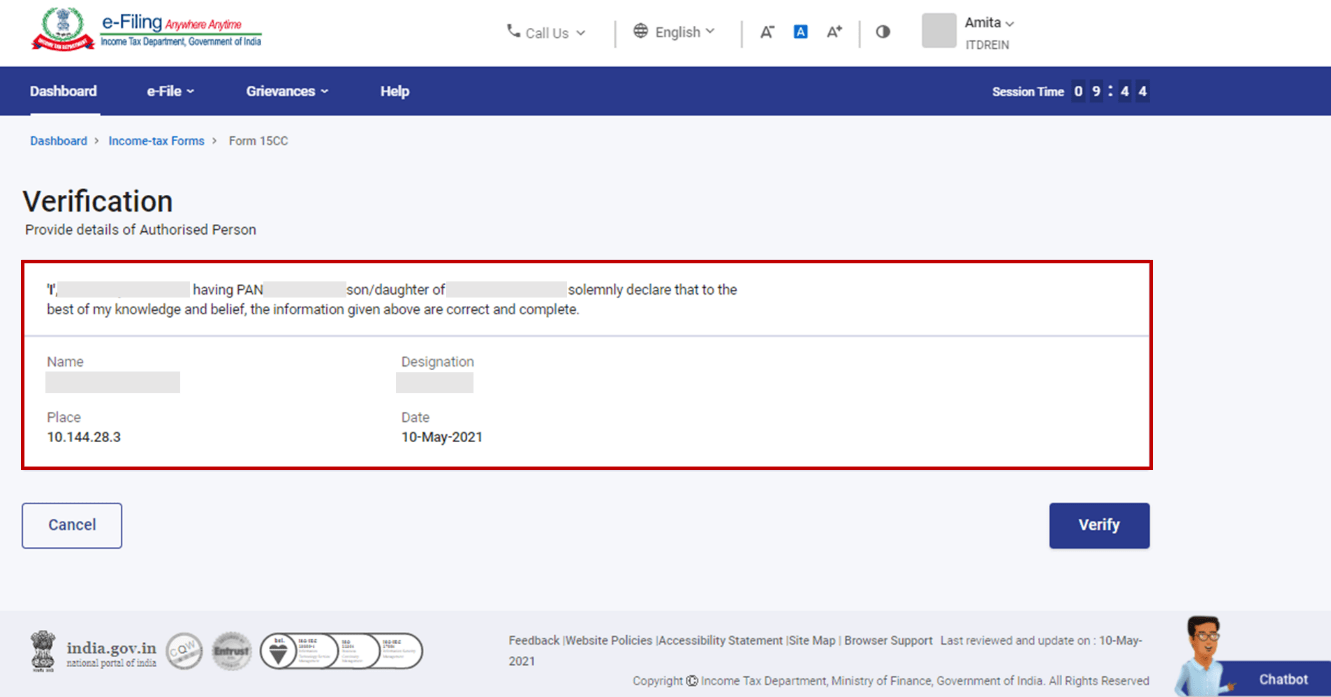Open the Grievances menu

click(287, 91)
